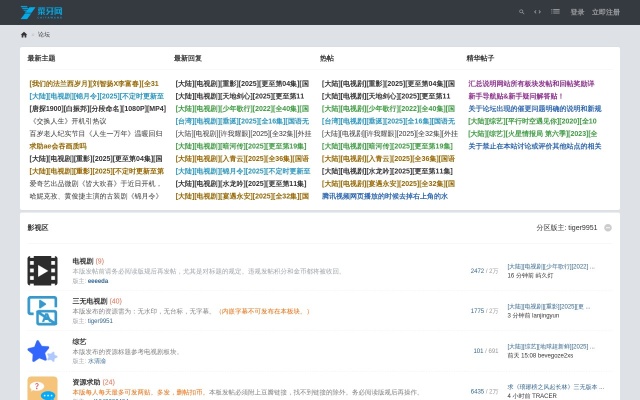
Task: Open the 综艺 forum title link
Action: [x=79, y=341]
